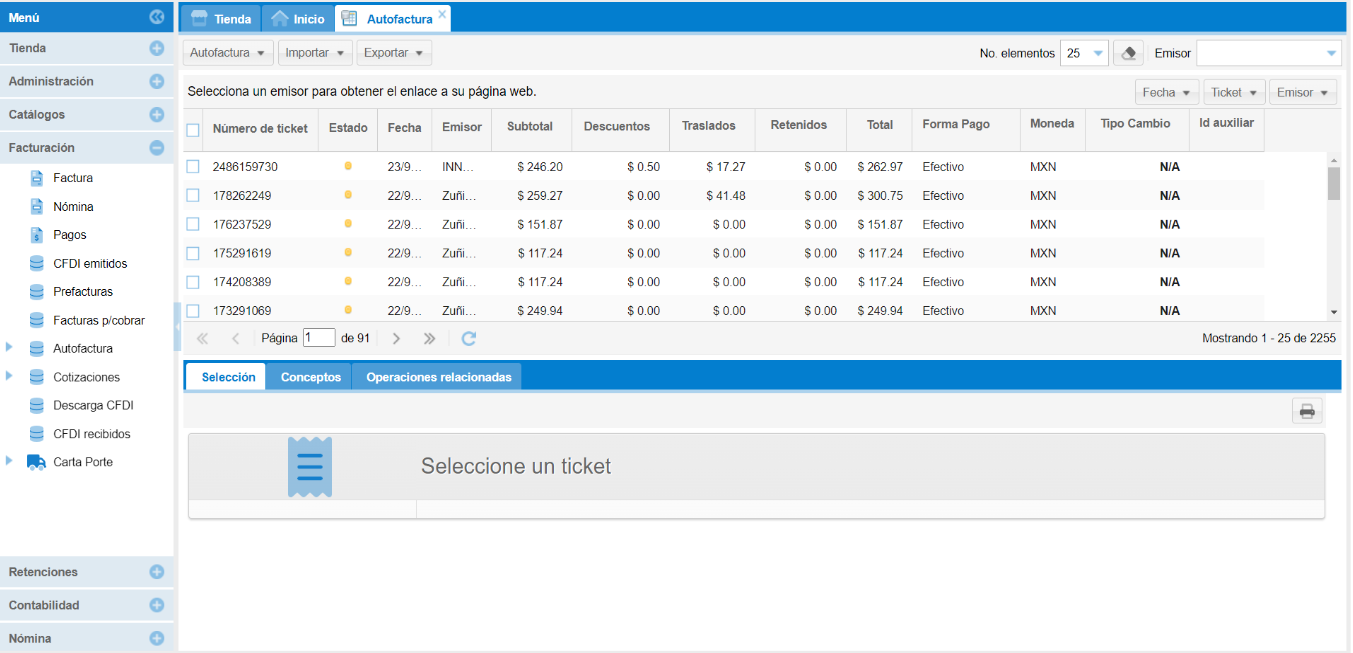The height and width of the screenshot is (653, 1353).
Task: Jump to last page arrow
Action: pos(429,338)
